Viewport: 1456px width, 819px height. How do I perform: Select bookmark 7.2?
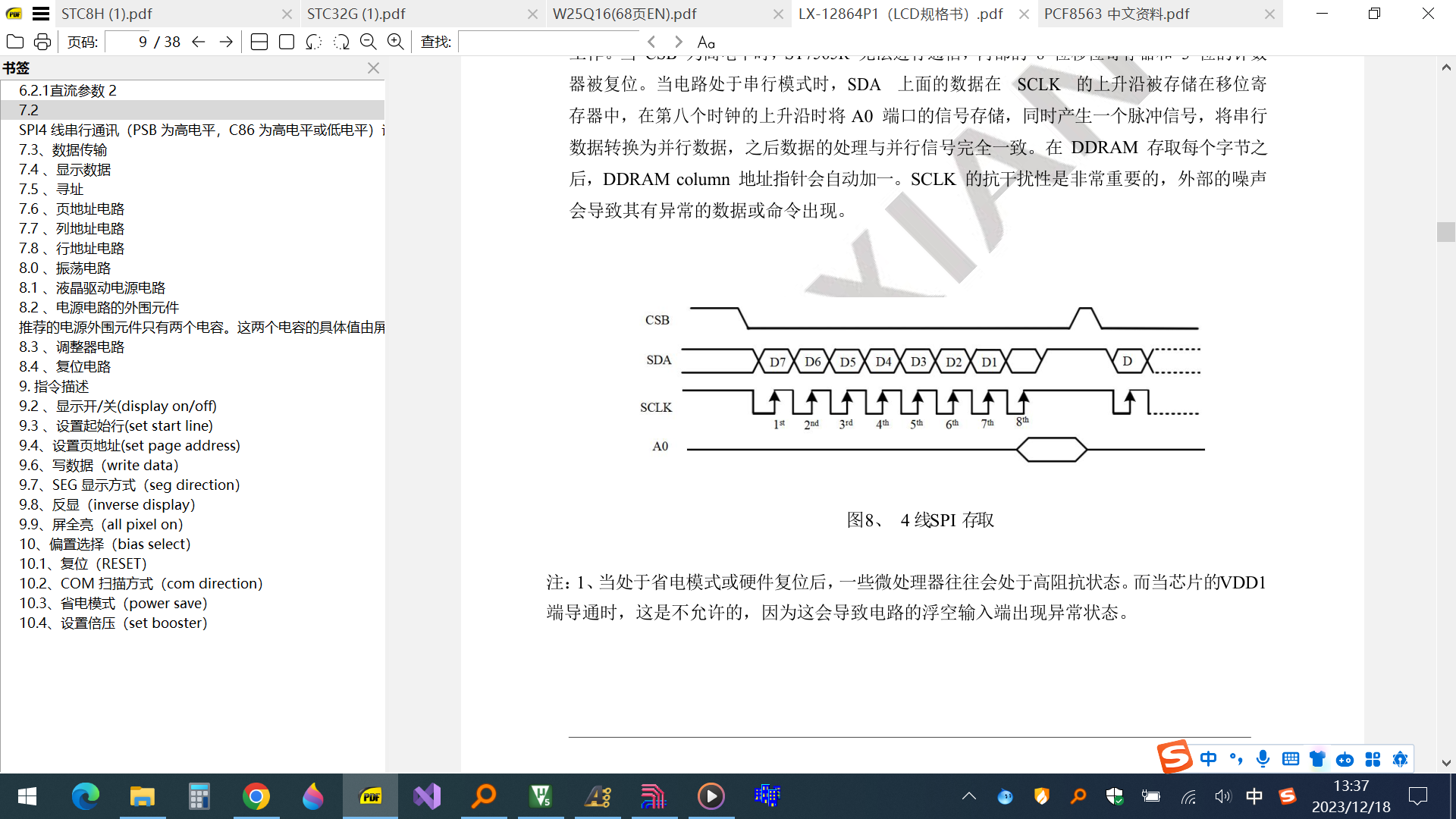click(193, 110)
